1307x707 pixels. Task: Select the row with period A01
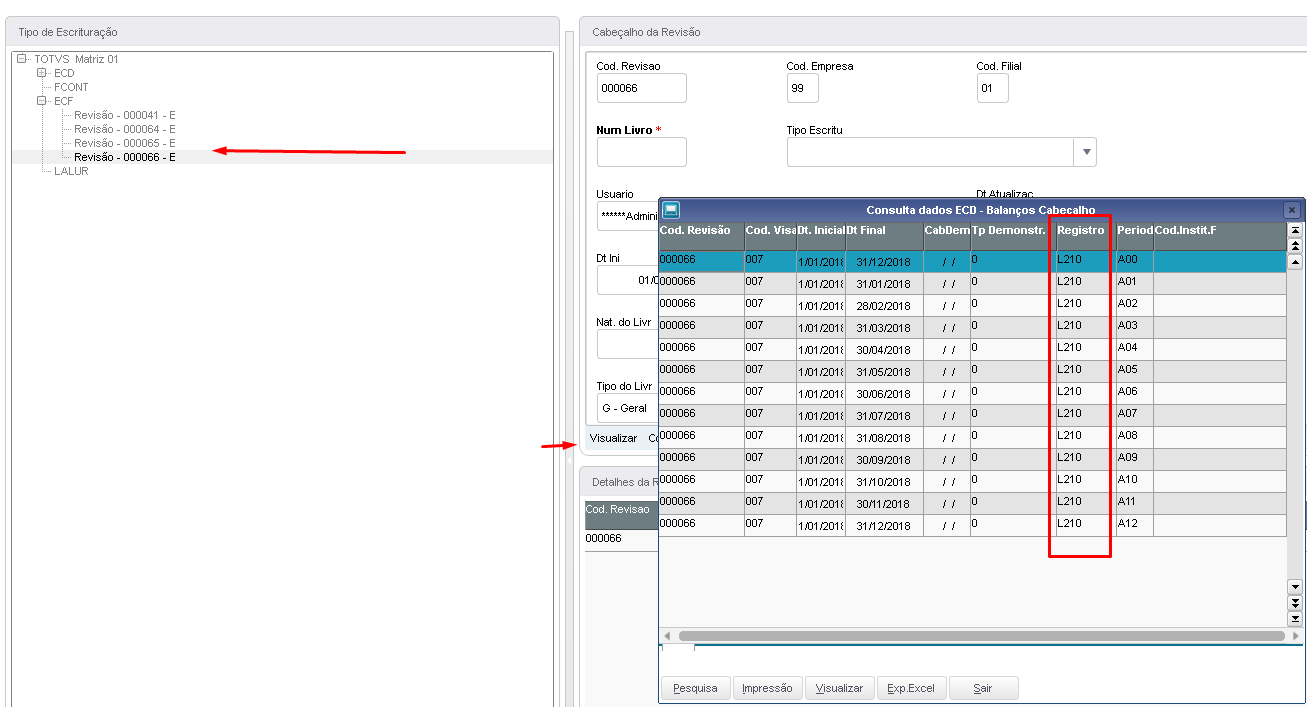(x=972, y=283)
